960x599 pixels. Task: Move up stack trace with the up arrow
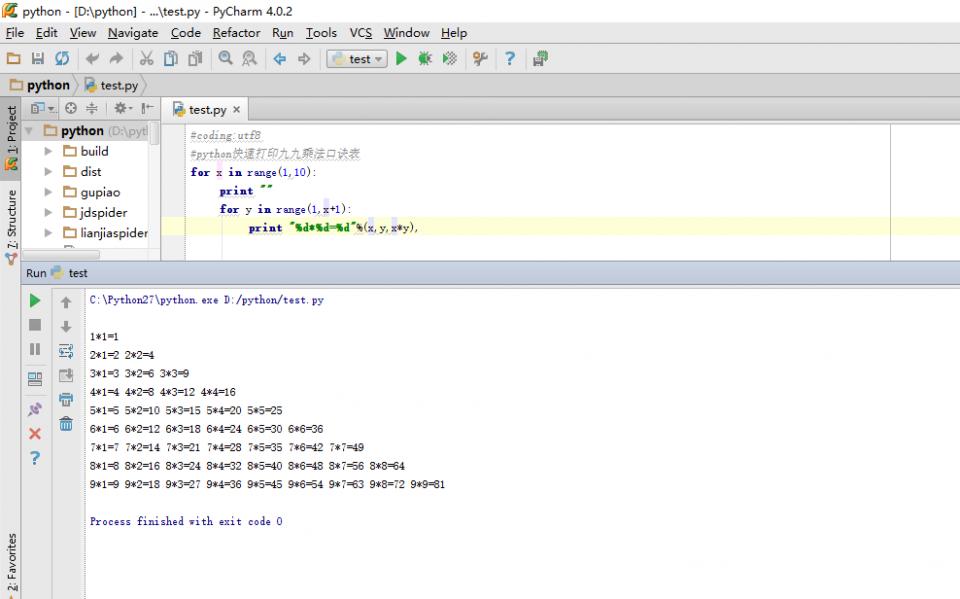[x=66, y=302]
